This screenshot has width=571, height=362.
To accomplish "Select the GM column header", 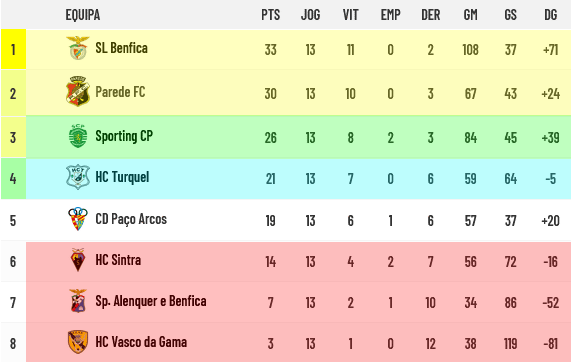I will (x=470, y=15).
